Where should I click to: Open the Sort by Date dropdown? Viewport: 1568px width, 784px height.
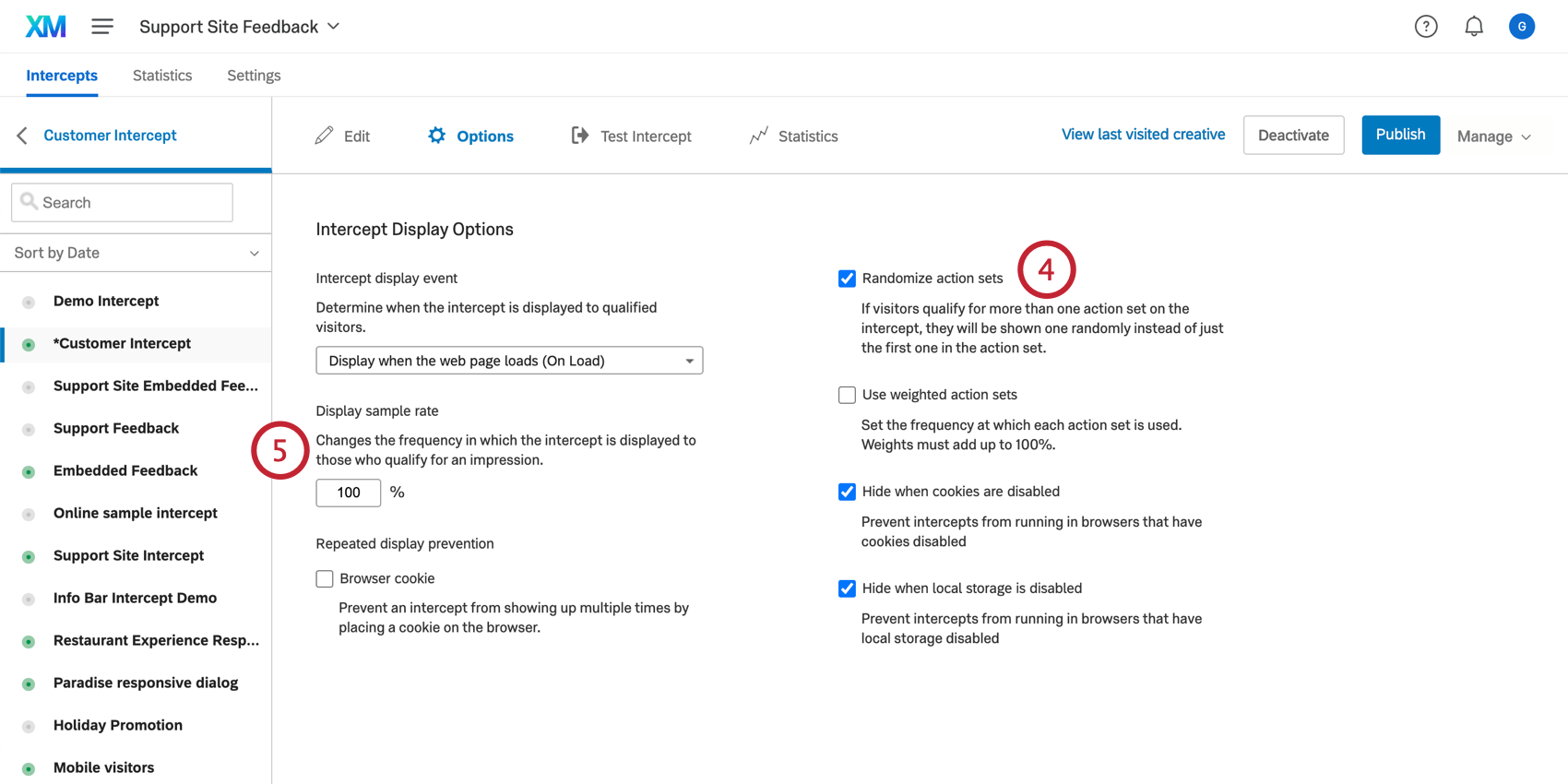coord(136,253)
